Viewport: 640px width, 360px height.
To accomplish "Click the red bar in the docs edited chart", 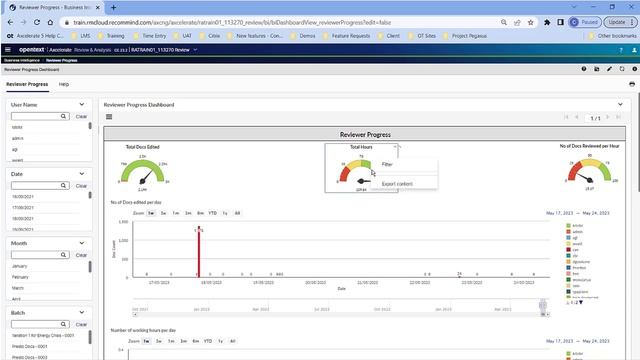I will (x=199, y=252).
